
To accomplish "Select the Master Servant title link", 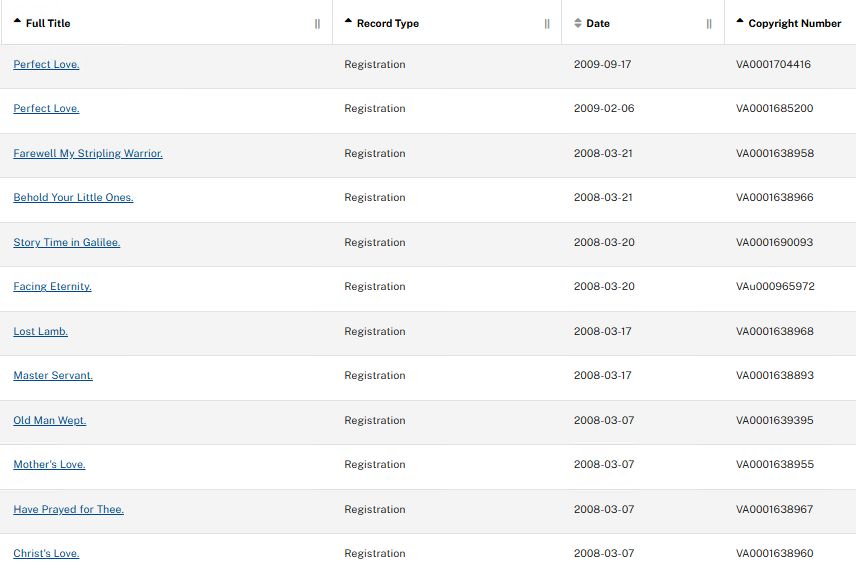I will pyautogui.click(x=53, y=376).
